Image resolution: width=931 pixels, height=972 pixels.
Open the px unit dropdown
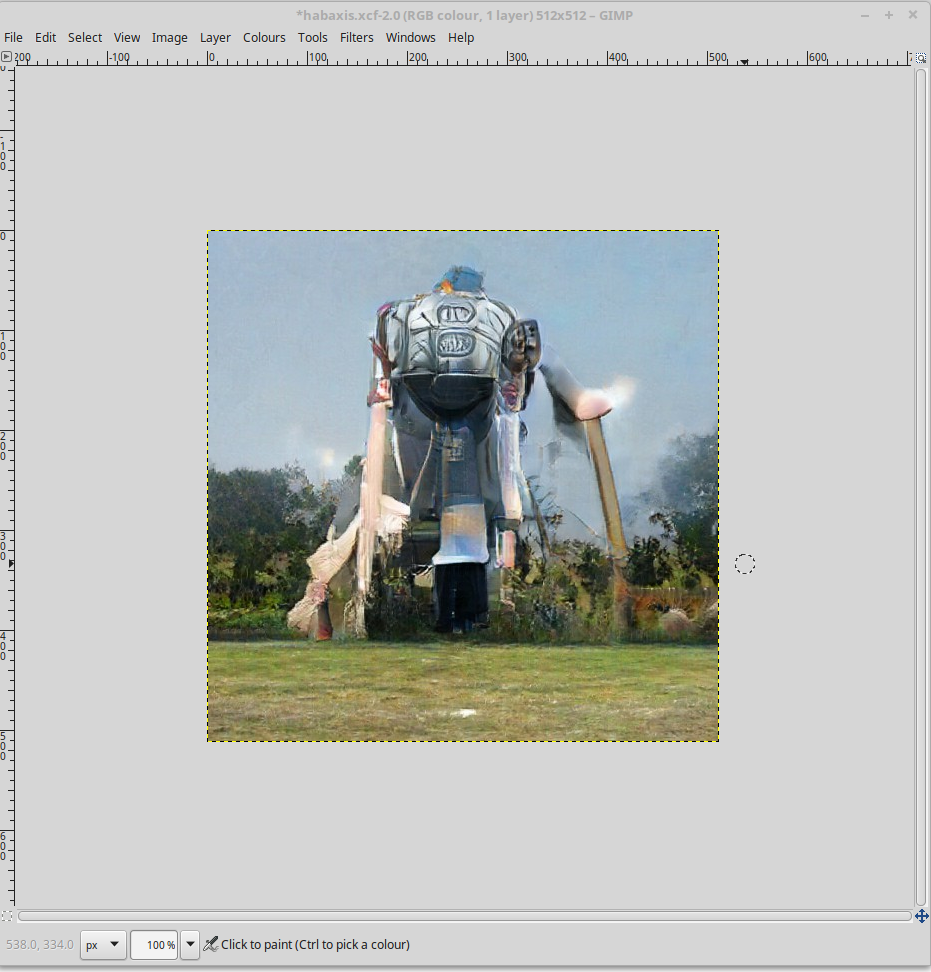pos(103,945)
